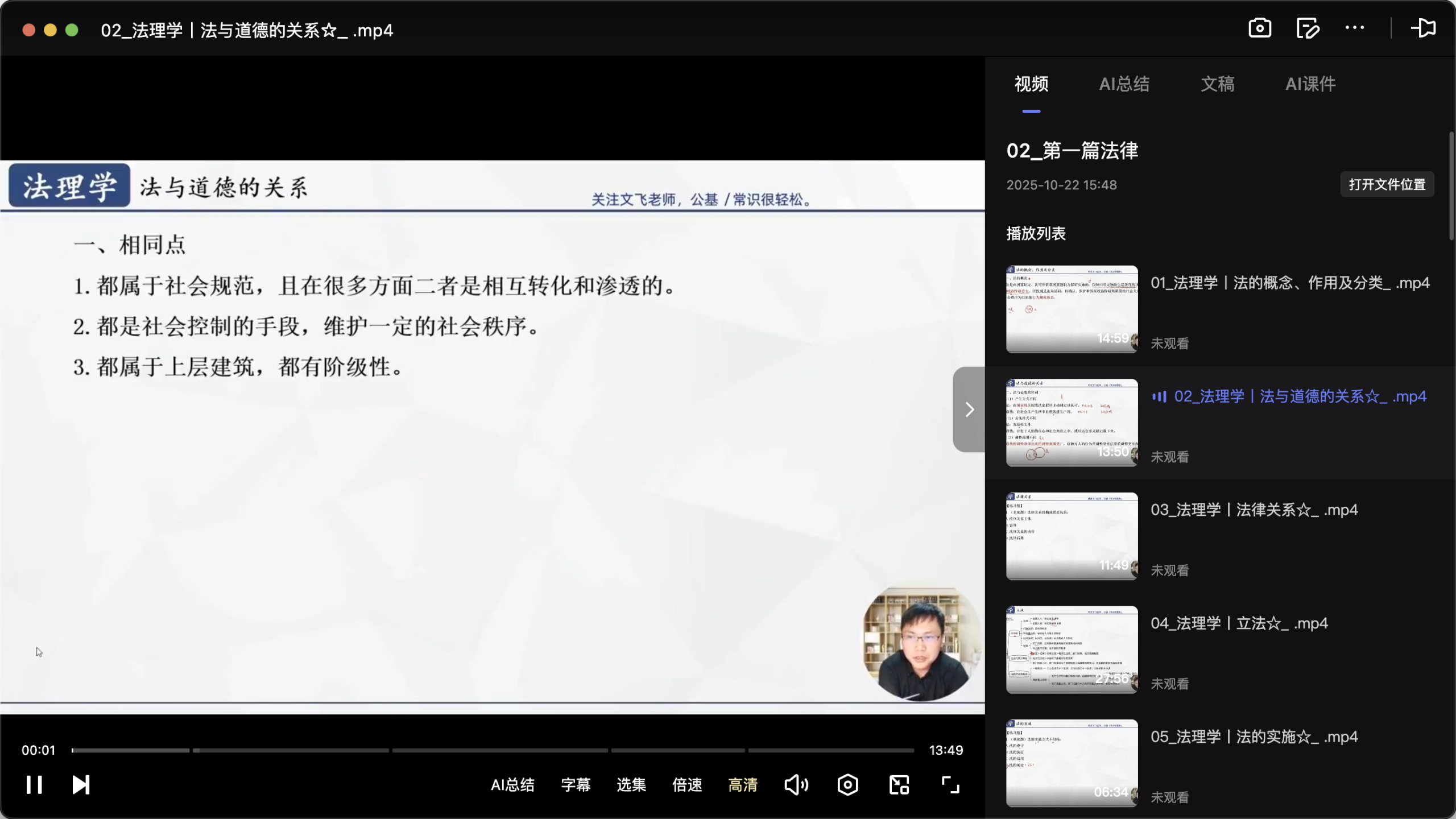
Task: Open the 选集 episode selector
Action: [631, 785]
